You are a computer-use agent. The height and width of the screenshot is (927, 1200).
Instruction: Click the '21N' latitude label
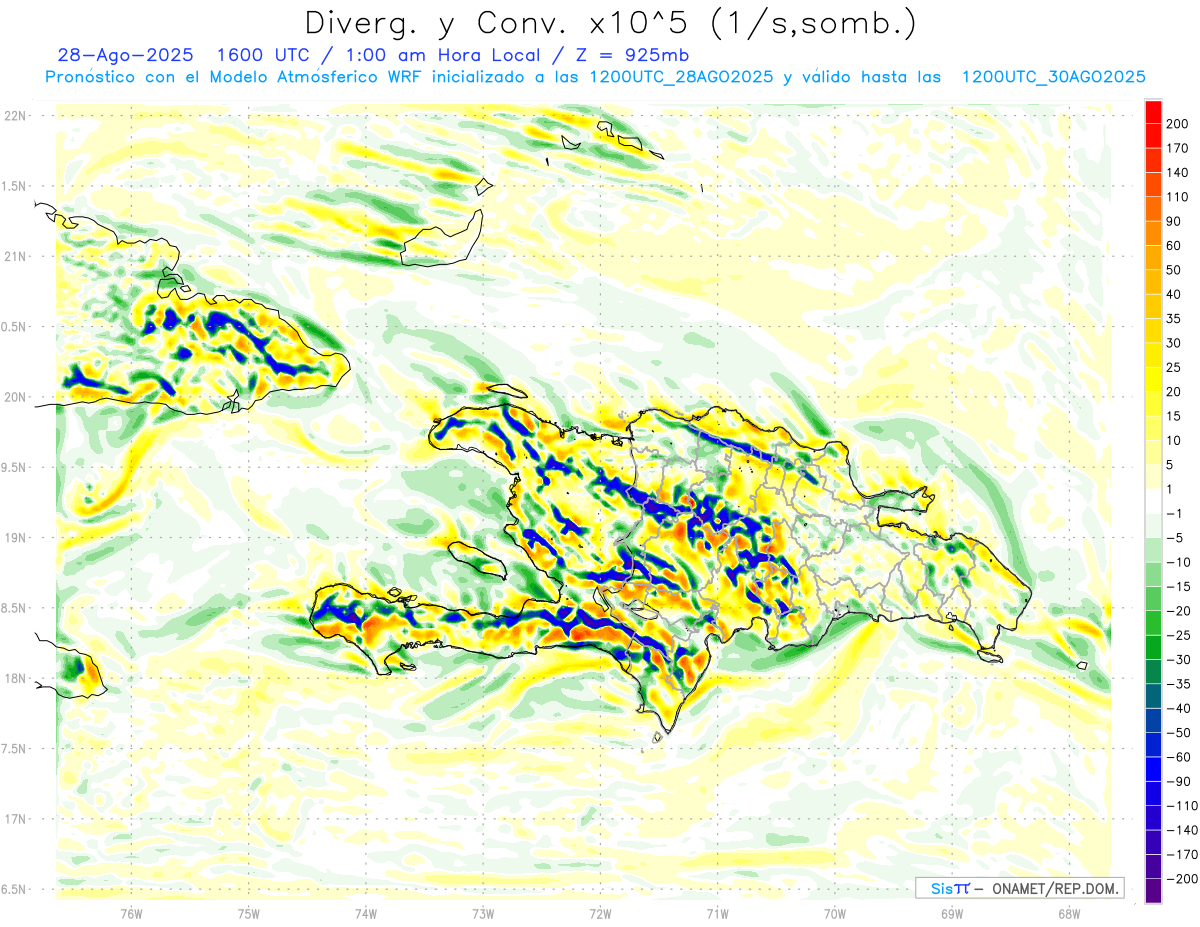point(15,256)
